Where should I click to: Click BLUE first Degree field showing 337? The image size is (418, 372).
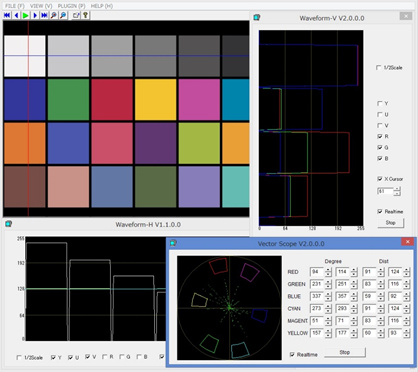(316, 296)
